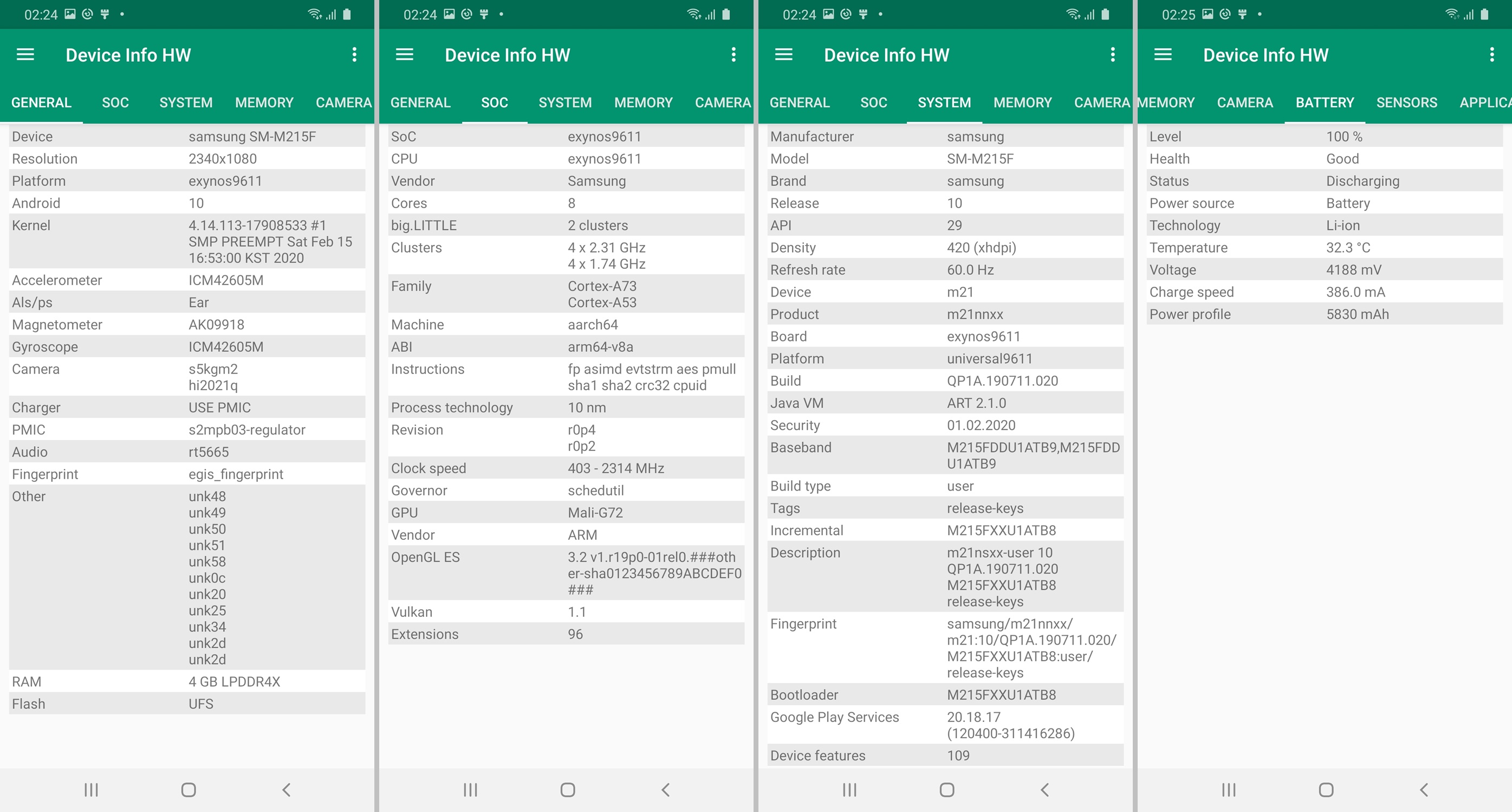Open overflow menu on the System screen

[1112, 55]
